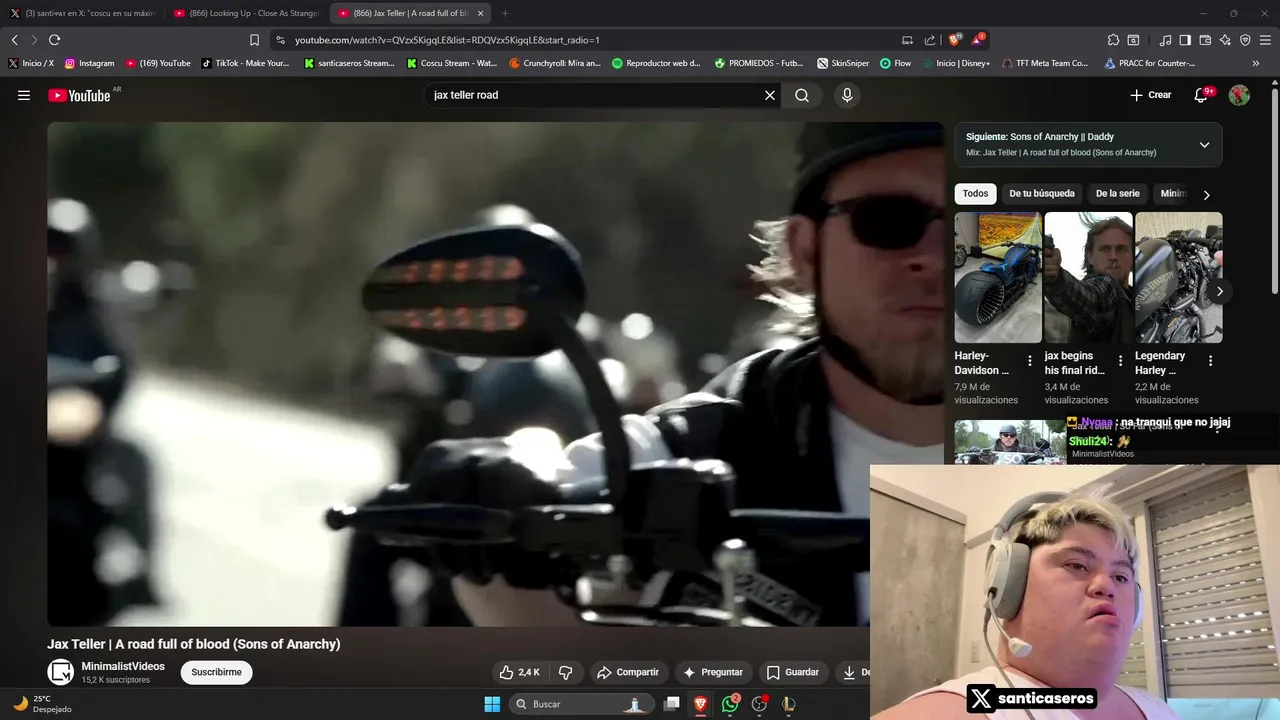Open Leo AI sparkle icon
The width and height of the screenshot is (1280, 720).
pos(1225,40)
